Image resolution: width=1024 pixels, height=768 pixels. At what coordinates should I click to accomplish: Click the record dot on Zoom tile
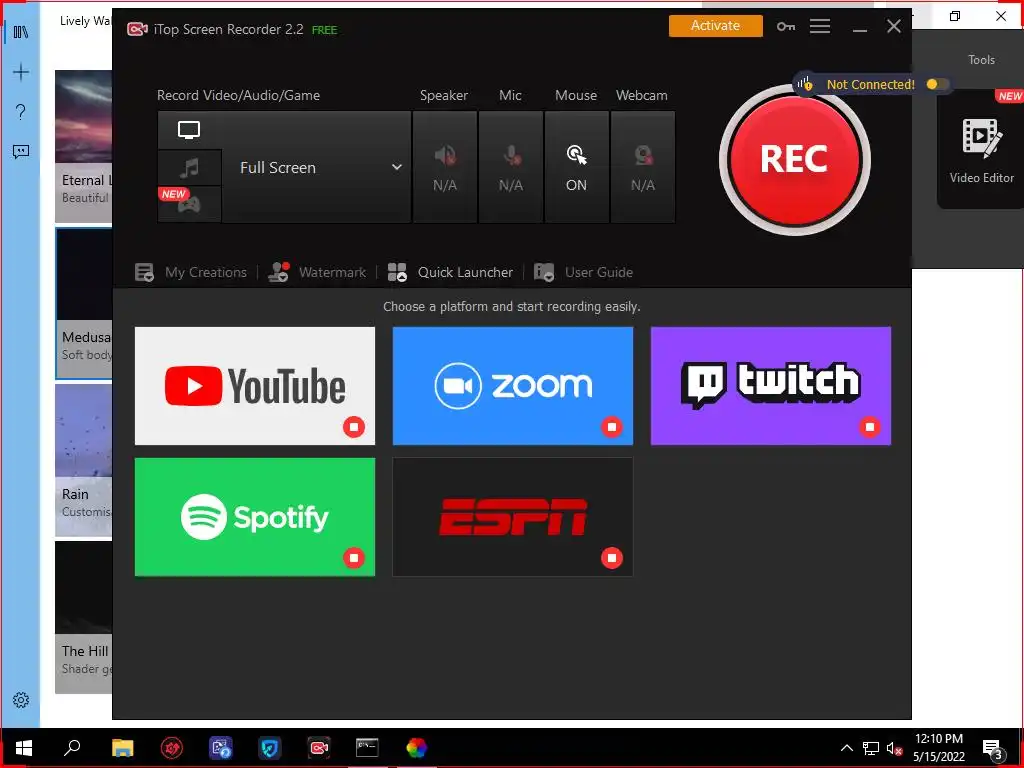click(x=612, y=427)
